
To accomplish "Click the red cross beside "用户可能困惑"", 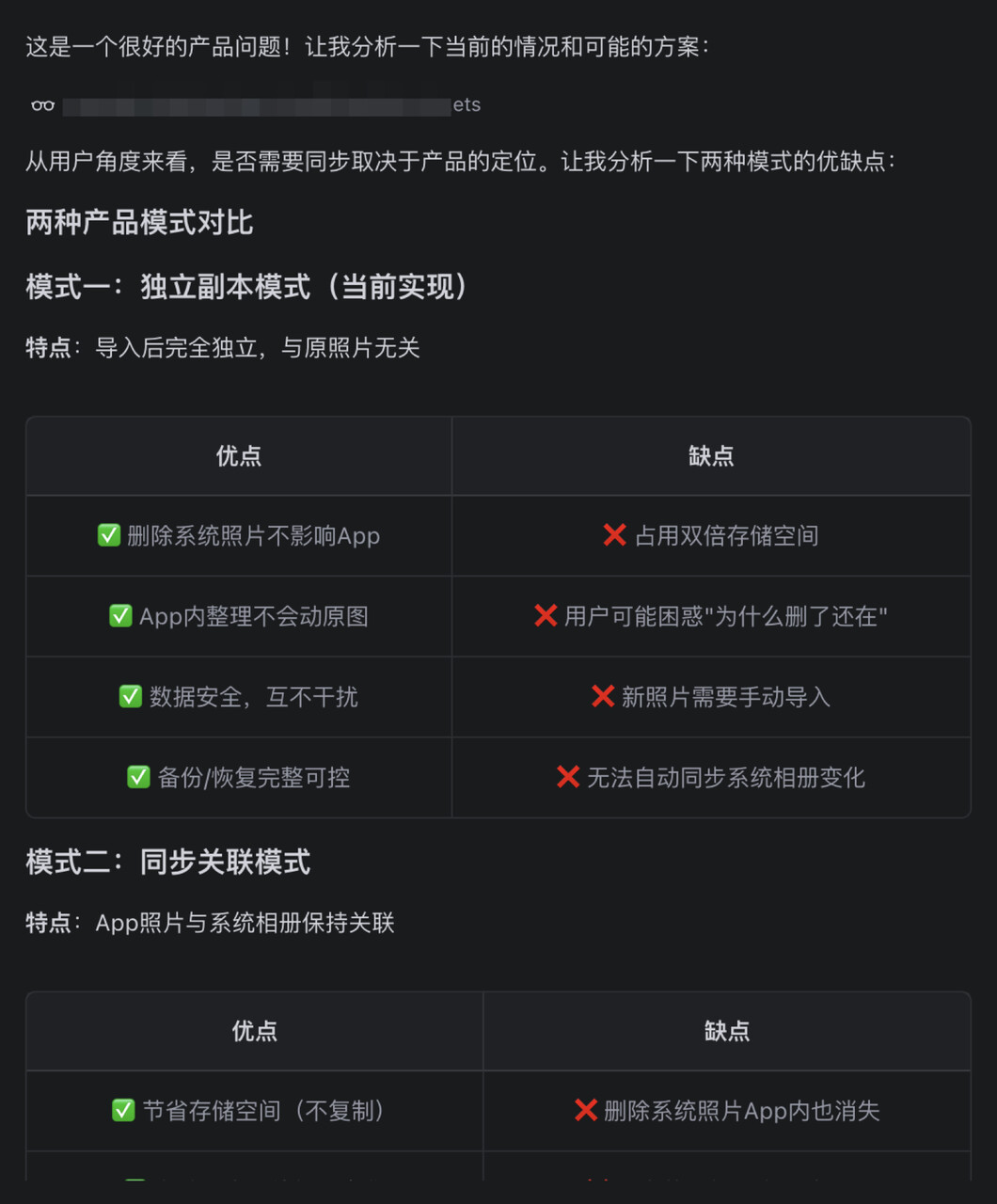I will (546, 616).
